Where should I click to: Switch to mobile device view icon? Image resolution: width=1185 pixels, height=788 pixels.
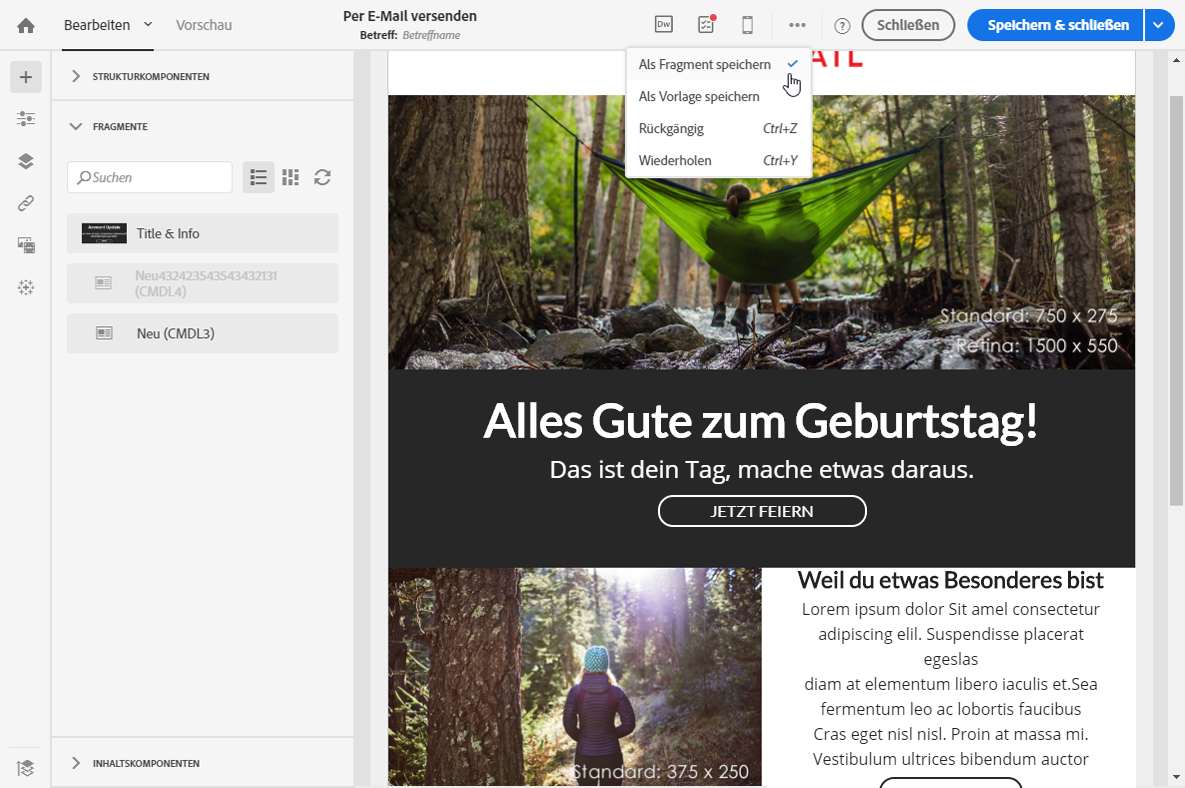coord(747,25)
